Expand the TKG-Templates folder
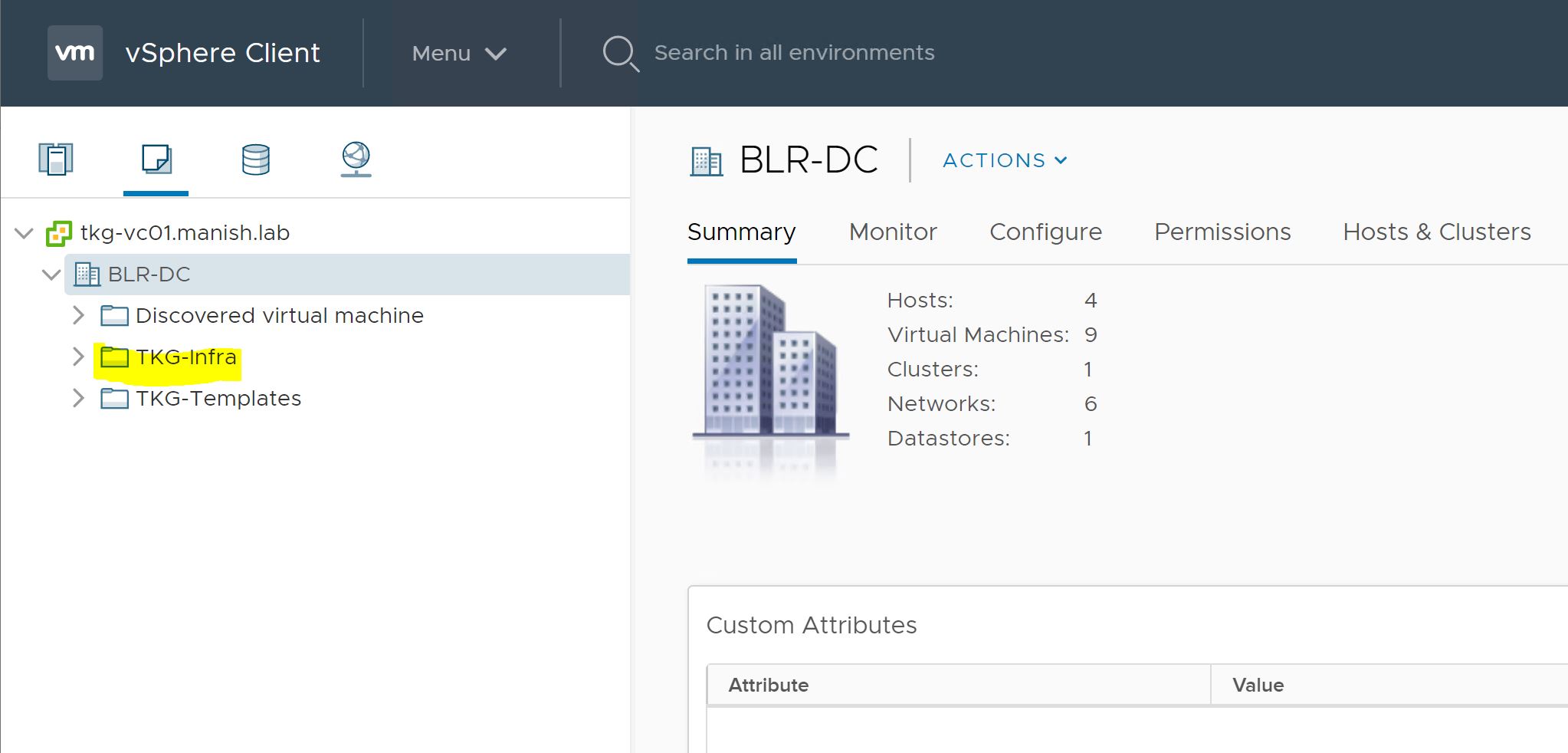Viewport: 1568px width, 753px height. [78, 398]
